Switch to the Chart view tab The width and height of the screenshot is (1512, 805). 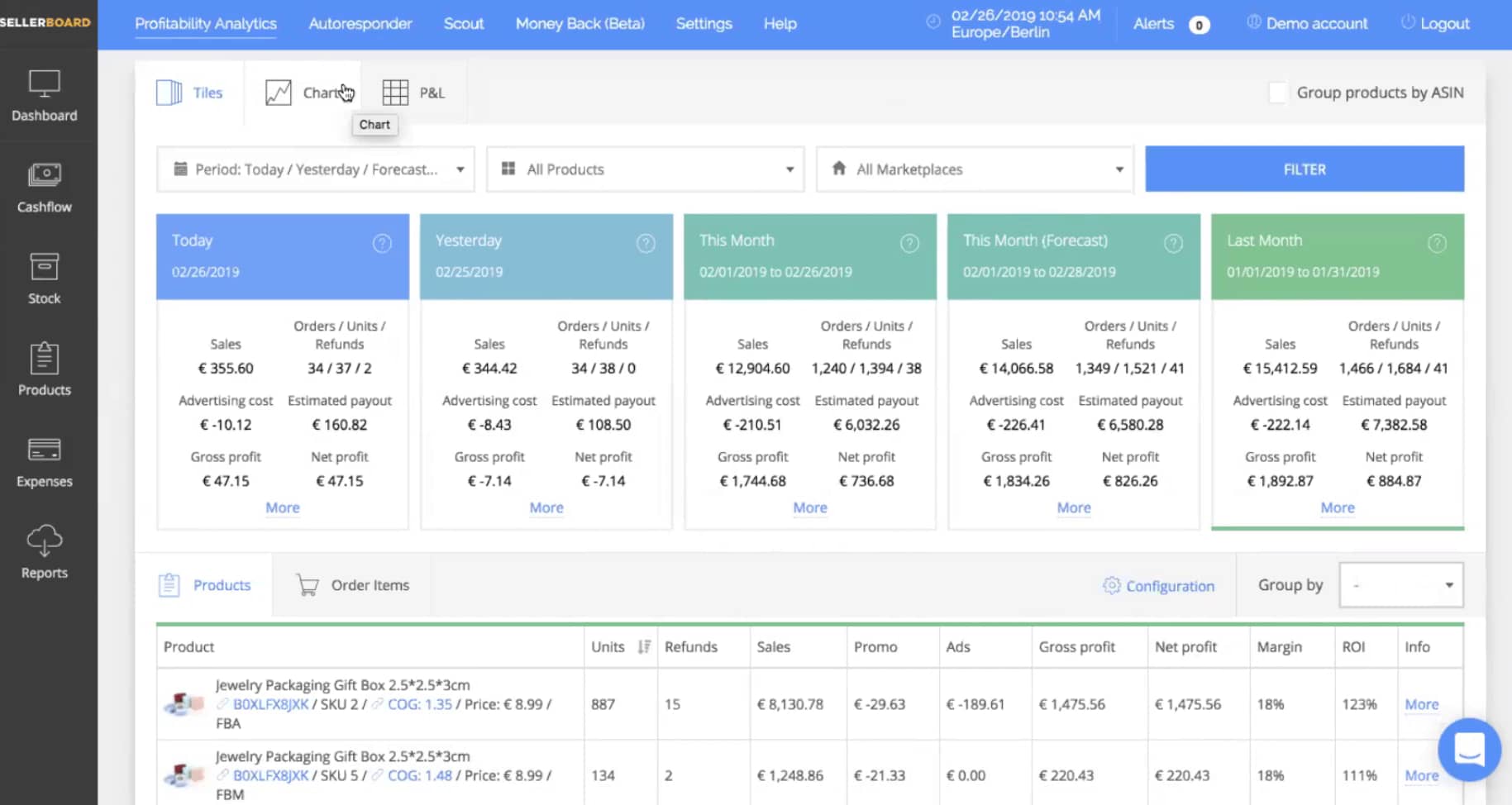[x=304, y=93]
